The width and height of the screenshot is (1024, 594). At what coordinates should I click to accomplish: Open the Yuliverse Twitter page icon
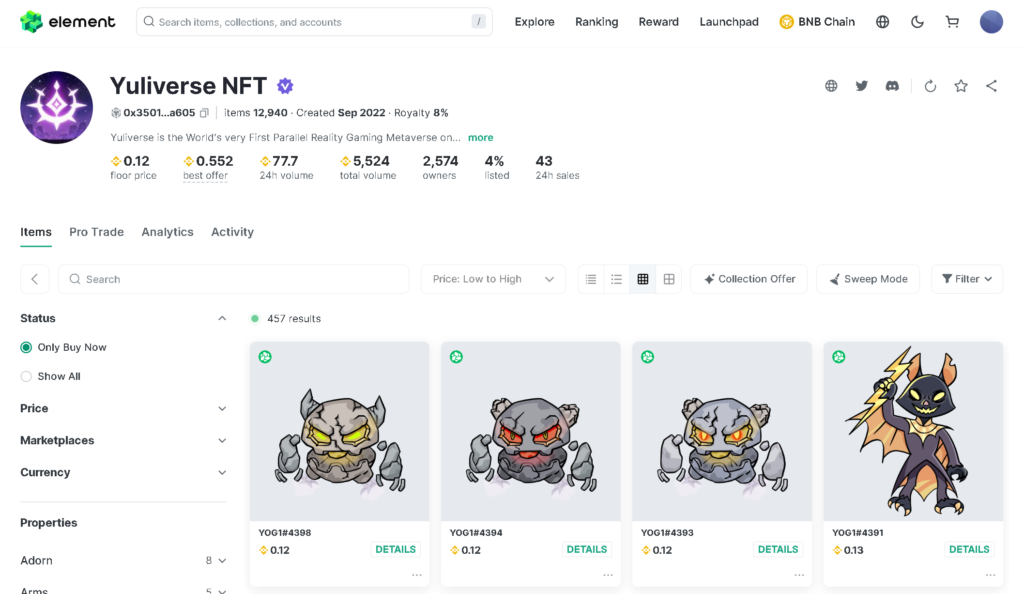click(x=861, y=86)
